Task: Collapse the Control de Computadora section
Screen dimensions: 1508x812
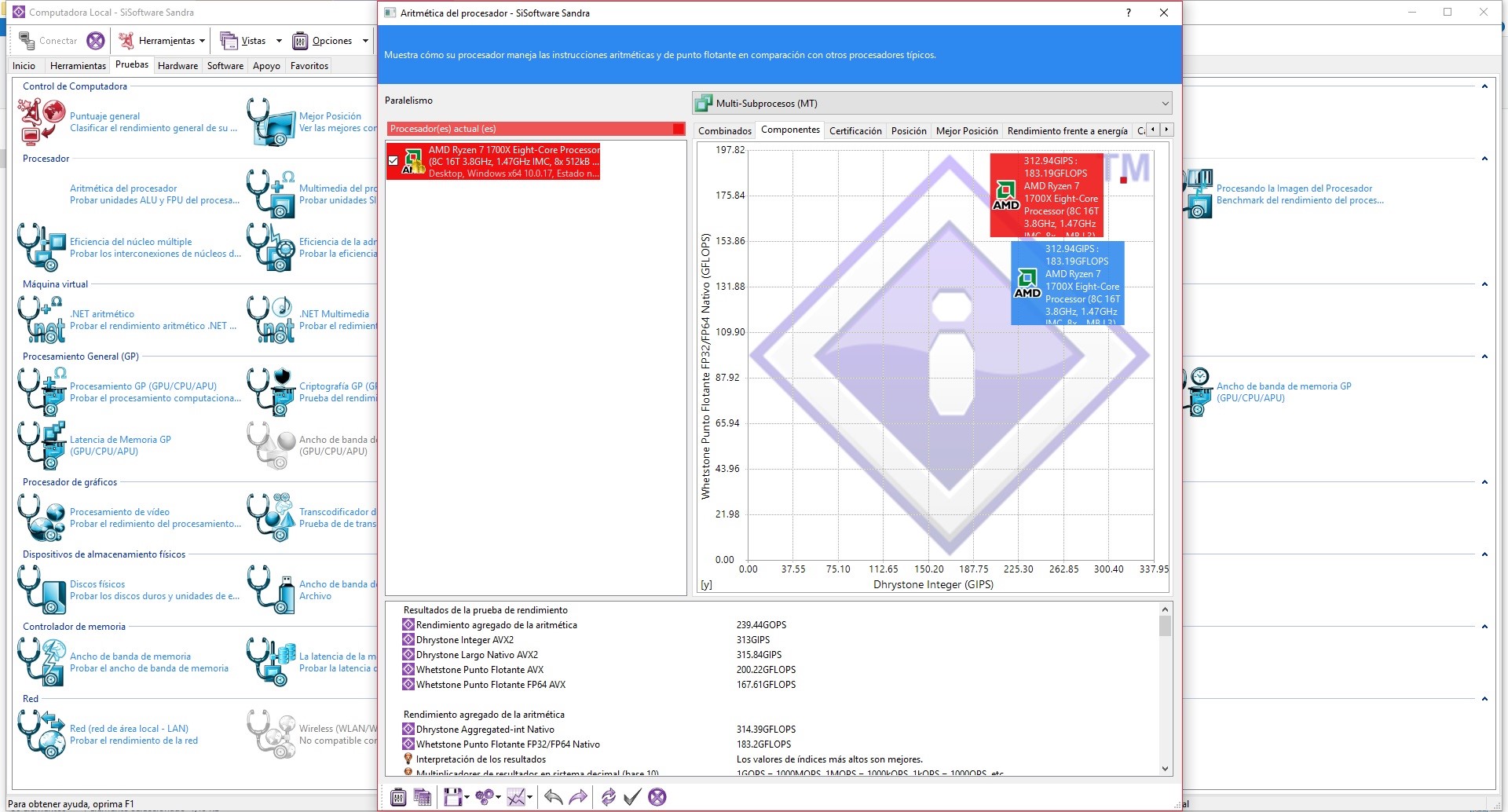Action: pos(1484,86)
